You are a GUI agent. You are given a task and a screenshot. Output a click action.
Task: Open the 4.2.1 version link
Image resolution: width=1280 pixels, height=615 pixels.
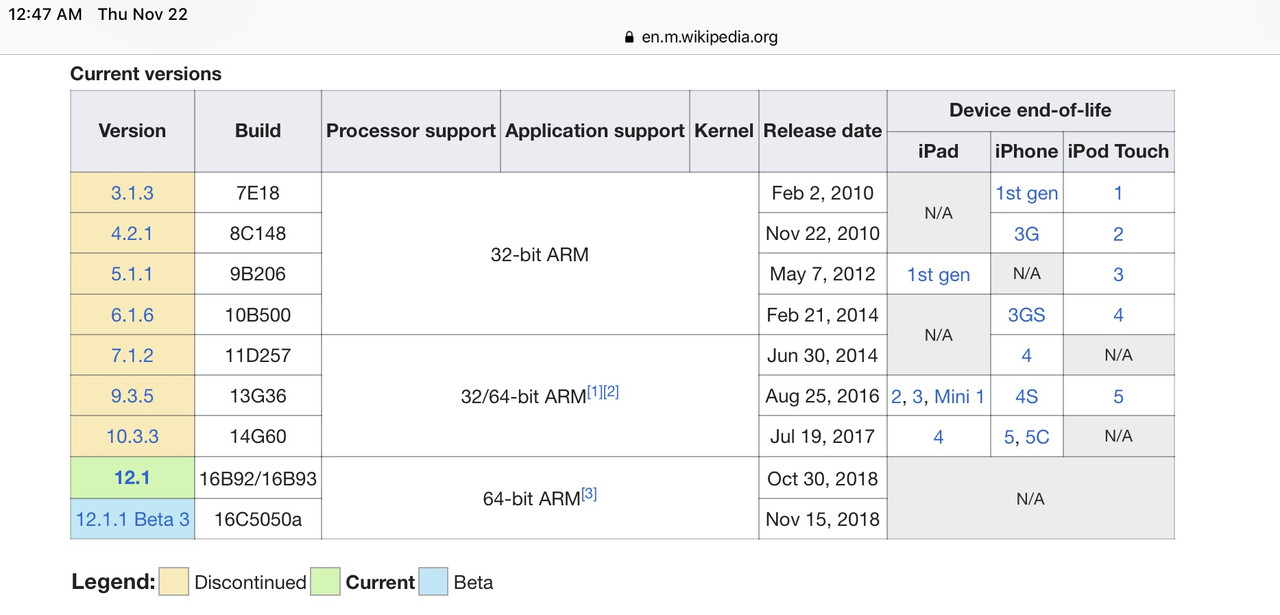(132, 233)
